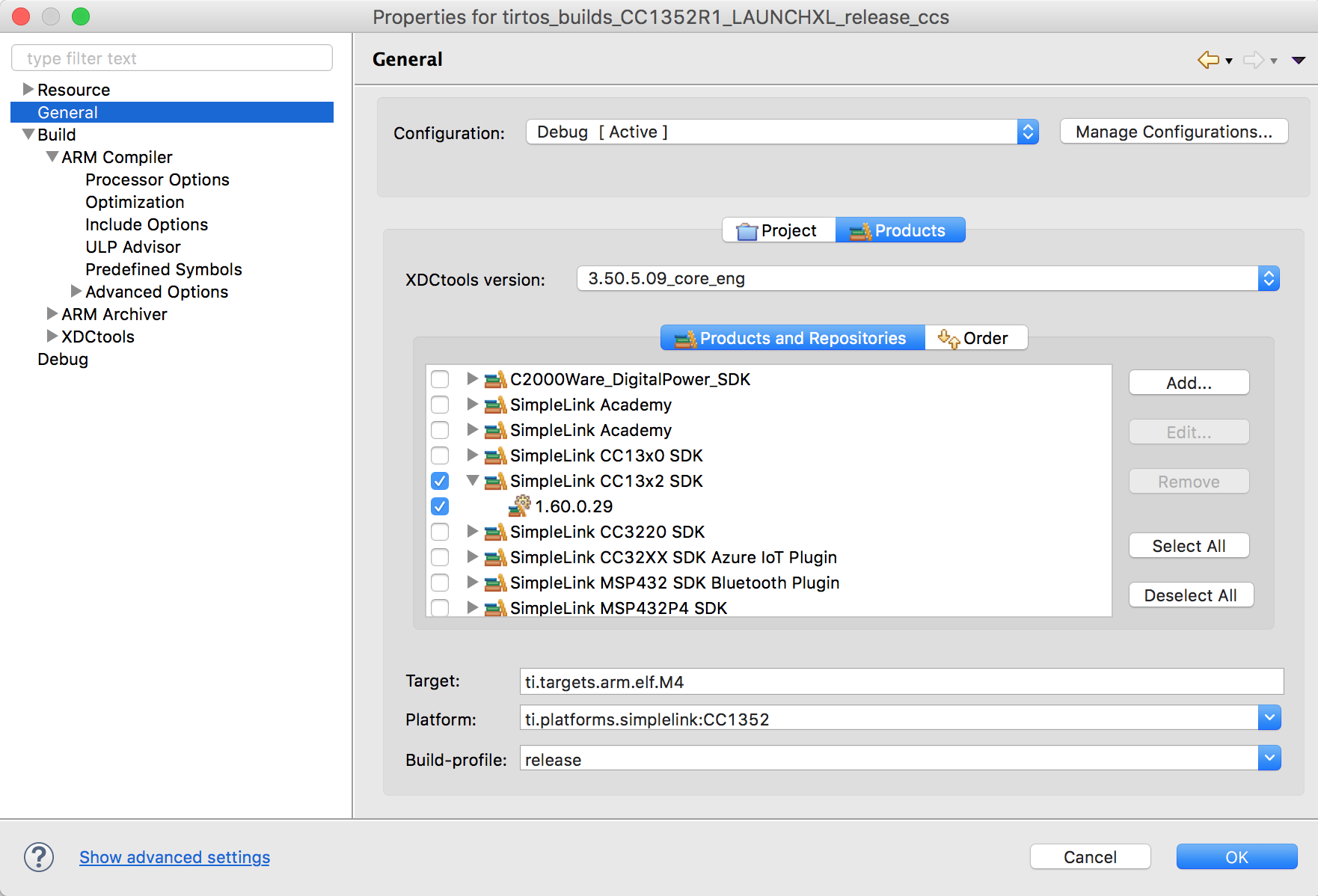The height and width of the screenshot is (896, 1318).
Task: Switch to the Project tab
Action: click(779, 230)
